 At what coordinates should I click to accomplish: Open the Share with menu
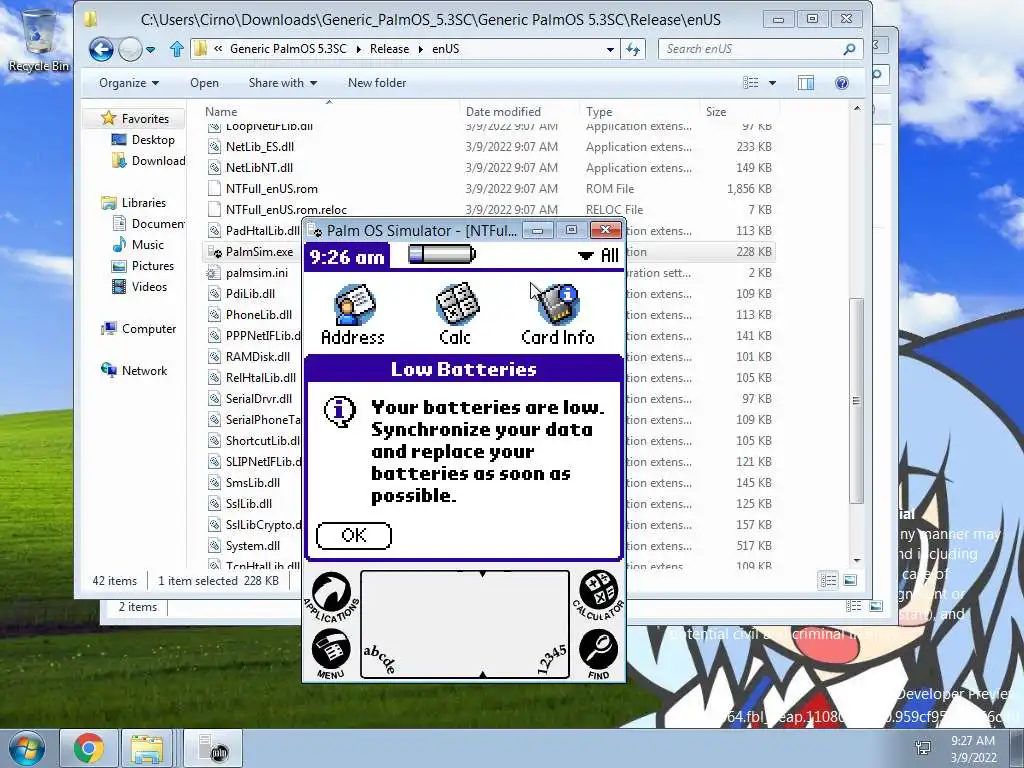283,83
